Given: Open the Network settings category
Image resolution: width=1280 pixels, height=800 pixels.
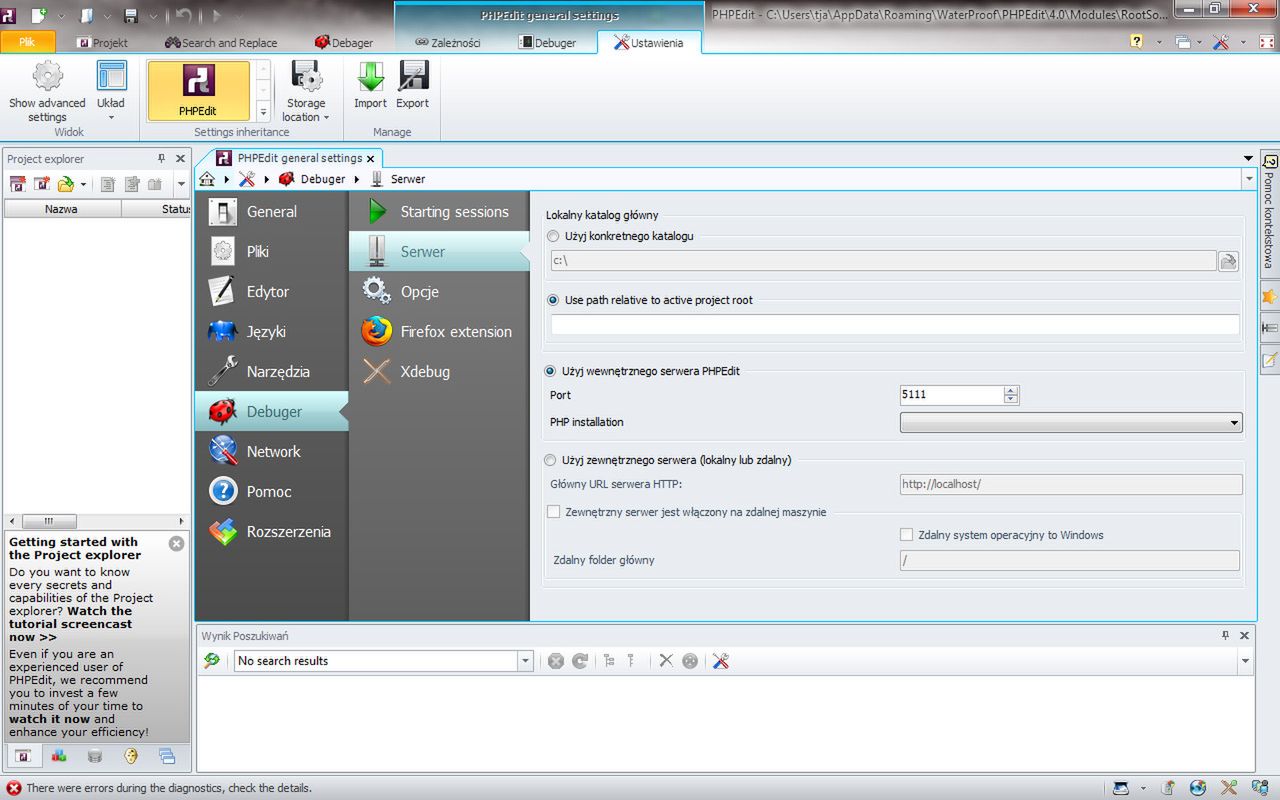Looking at the screenshot, I should (x=271, y=452).
